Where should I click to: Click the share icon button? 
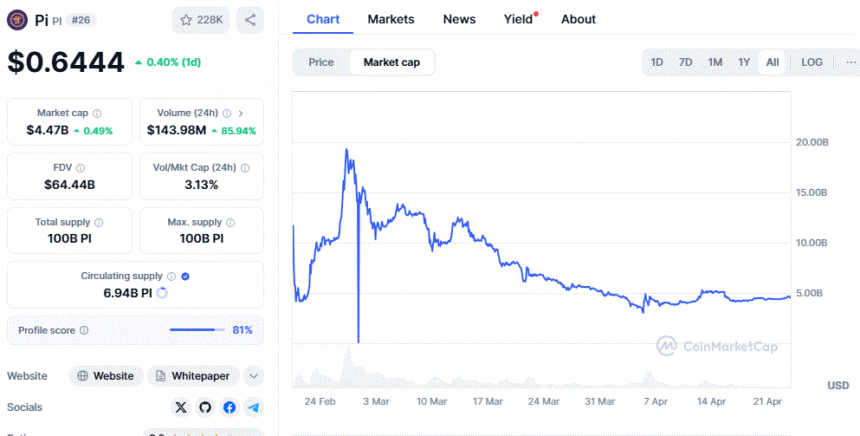pyautogui.click(x=250, y=20)
